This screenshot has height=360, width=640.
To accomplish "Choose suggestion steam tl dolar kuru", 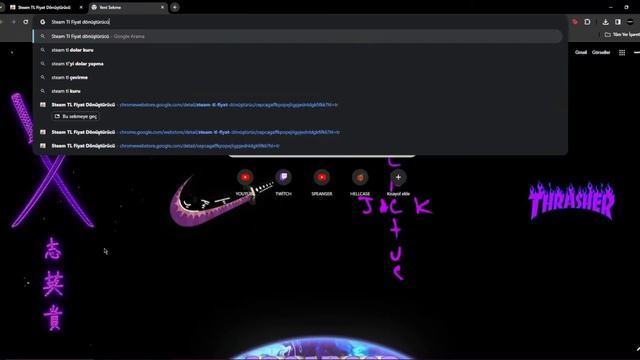I will [x=298, y=50].
